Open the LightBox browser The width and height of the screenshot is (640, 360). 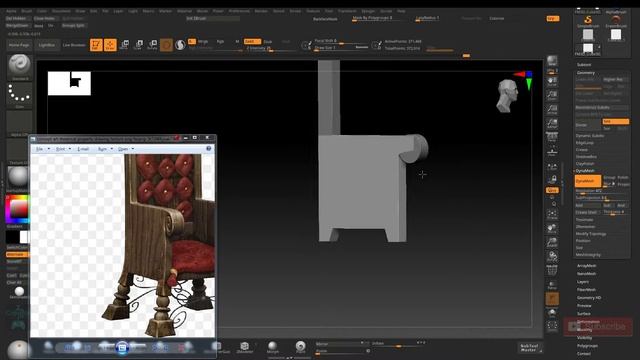pos(47,45)
